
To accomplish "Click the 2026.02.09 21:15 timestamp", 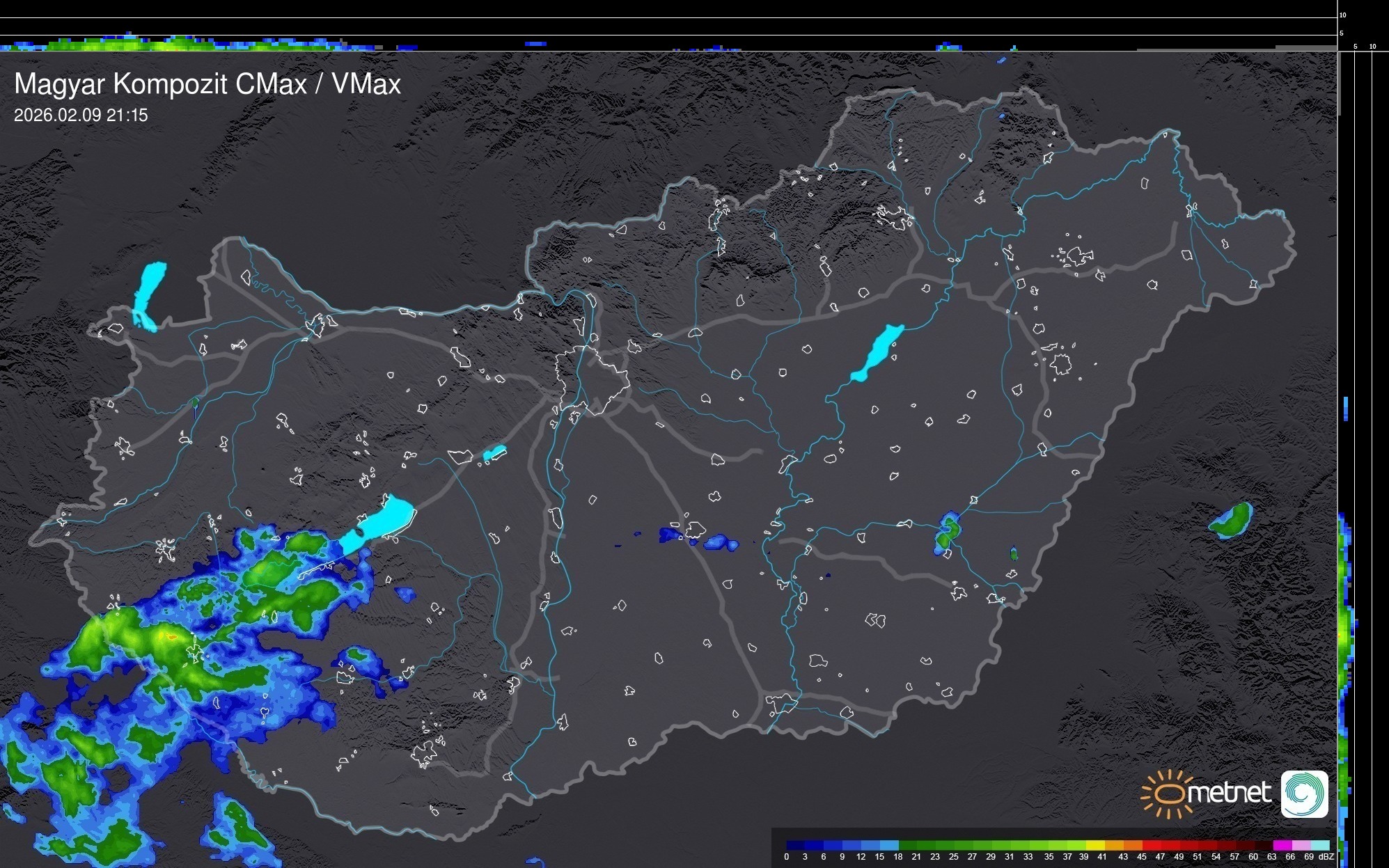I will pyautogui.click(x=81, y=116).
